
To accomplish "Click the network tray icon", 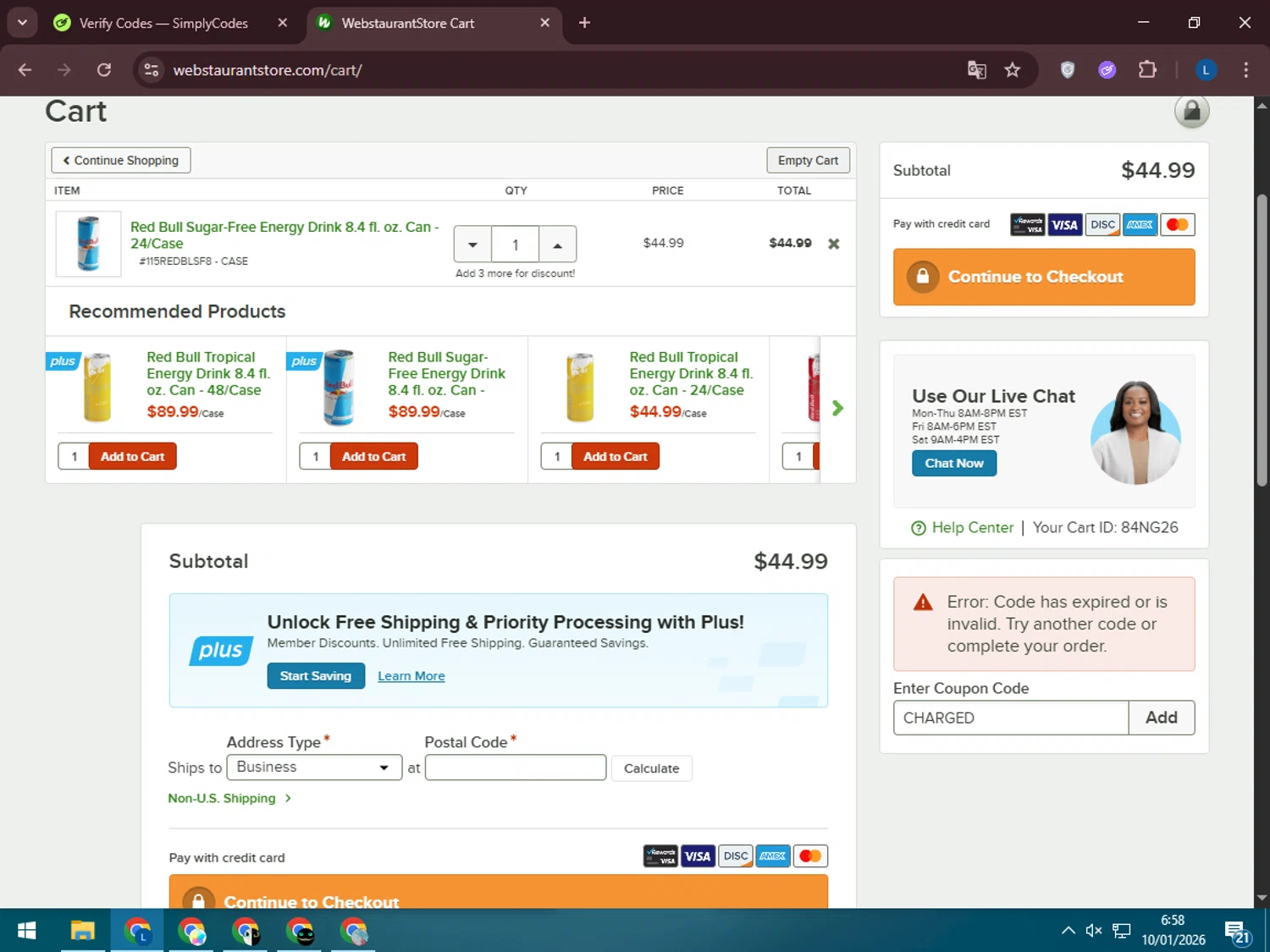I will point(1122,931).
